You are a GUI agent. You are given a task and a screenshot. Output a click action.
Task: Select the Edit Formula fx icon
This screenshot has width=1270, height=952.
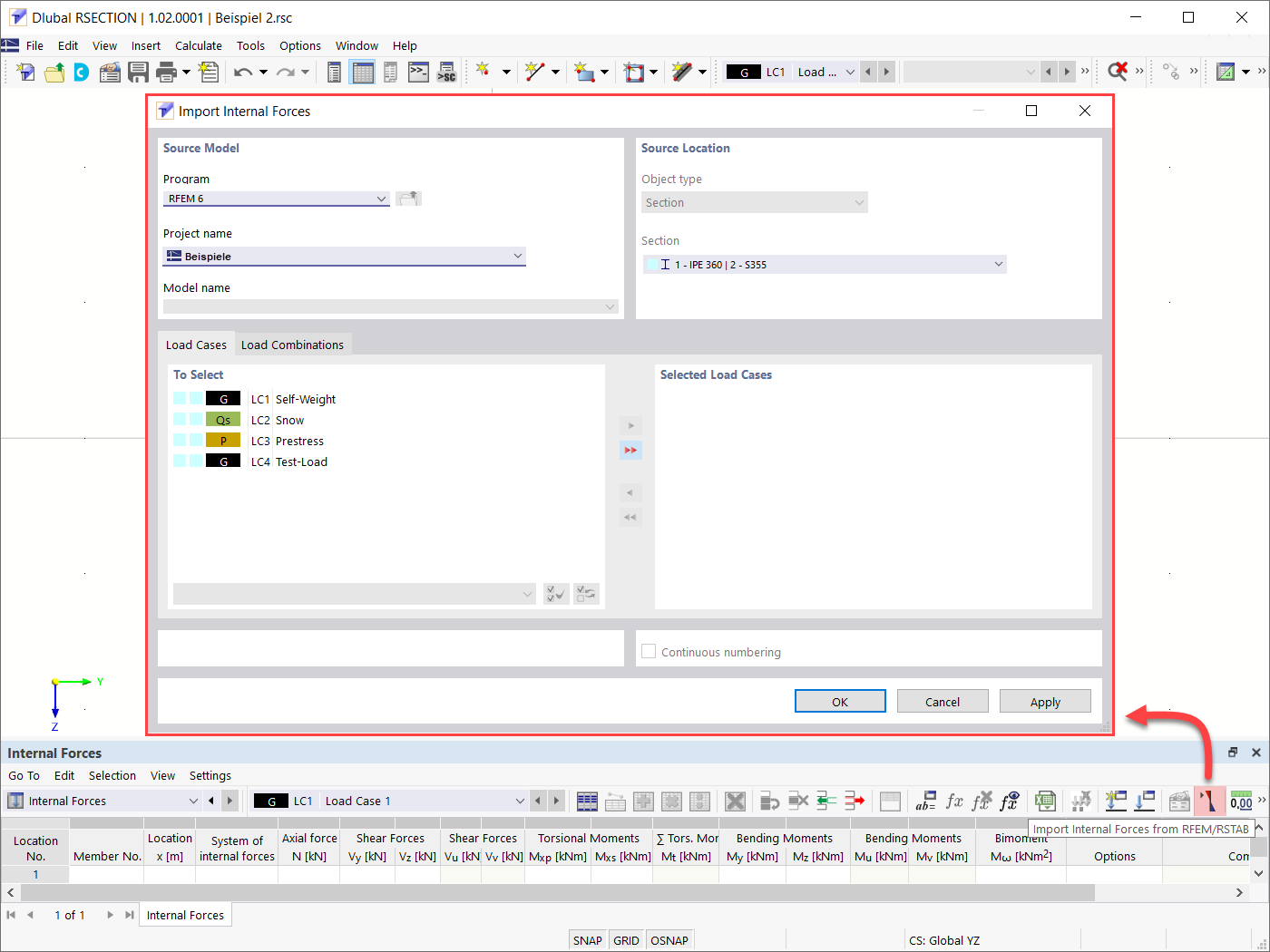[953, 801]
